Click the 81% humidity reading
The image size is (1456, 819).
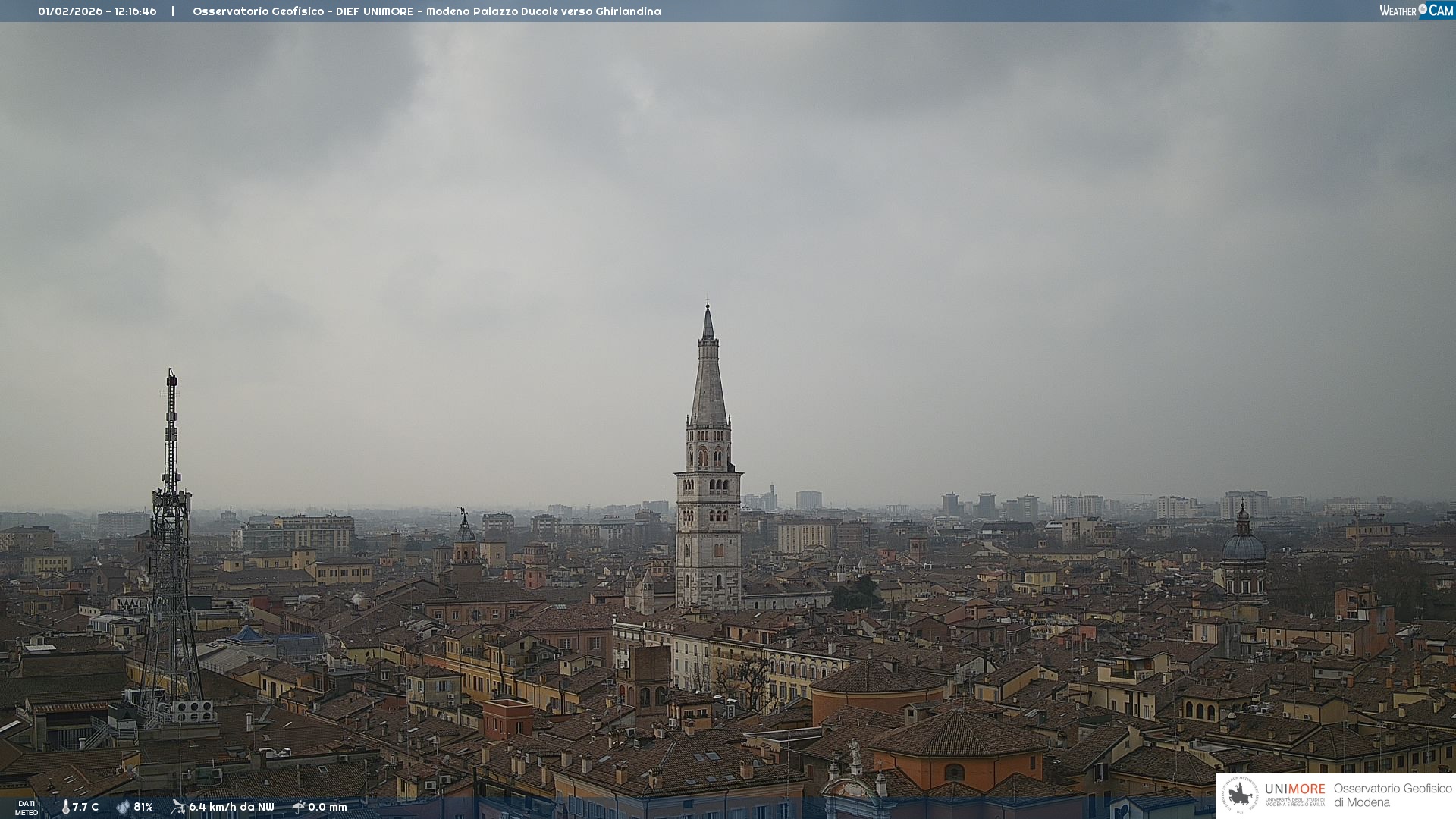143,808
